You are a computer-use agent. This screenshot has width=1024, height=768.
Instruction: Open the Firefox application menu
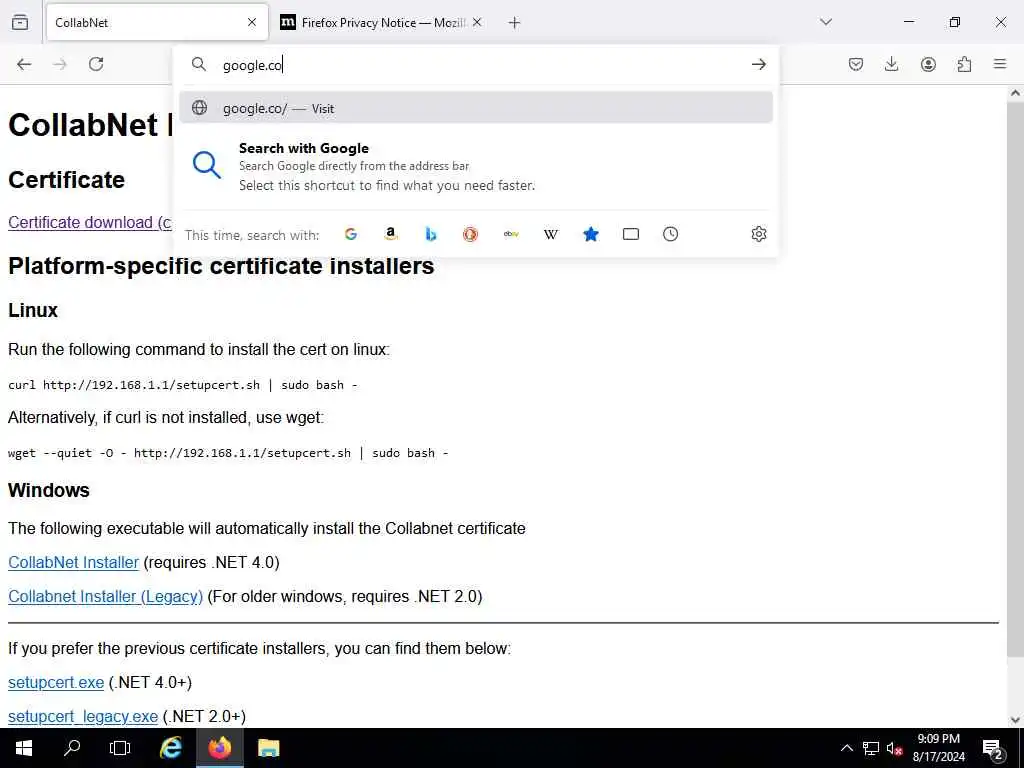[x=1000, y=64]
